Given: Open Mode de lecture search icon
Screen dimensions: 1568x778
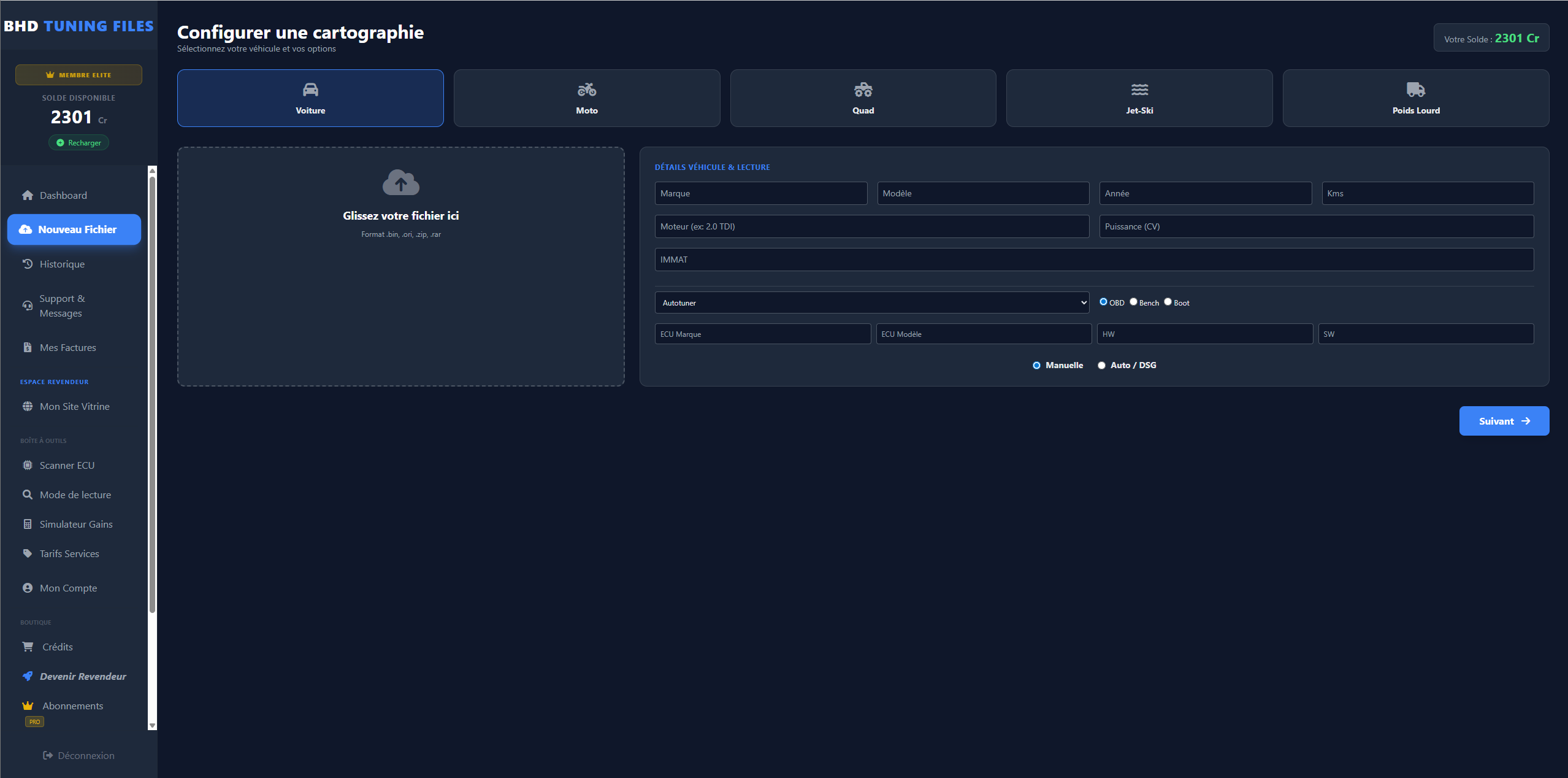Looking at the screenshot, I should click(27, 494).
